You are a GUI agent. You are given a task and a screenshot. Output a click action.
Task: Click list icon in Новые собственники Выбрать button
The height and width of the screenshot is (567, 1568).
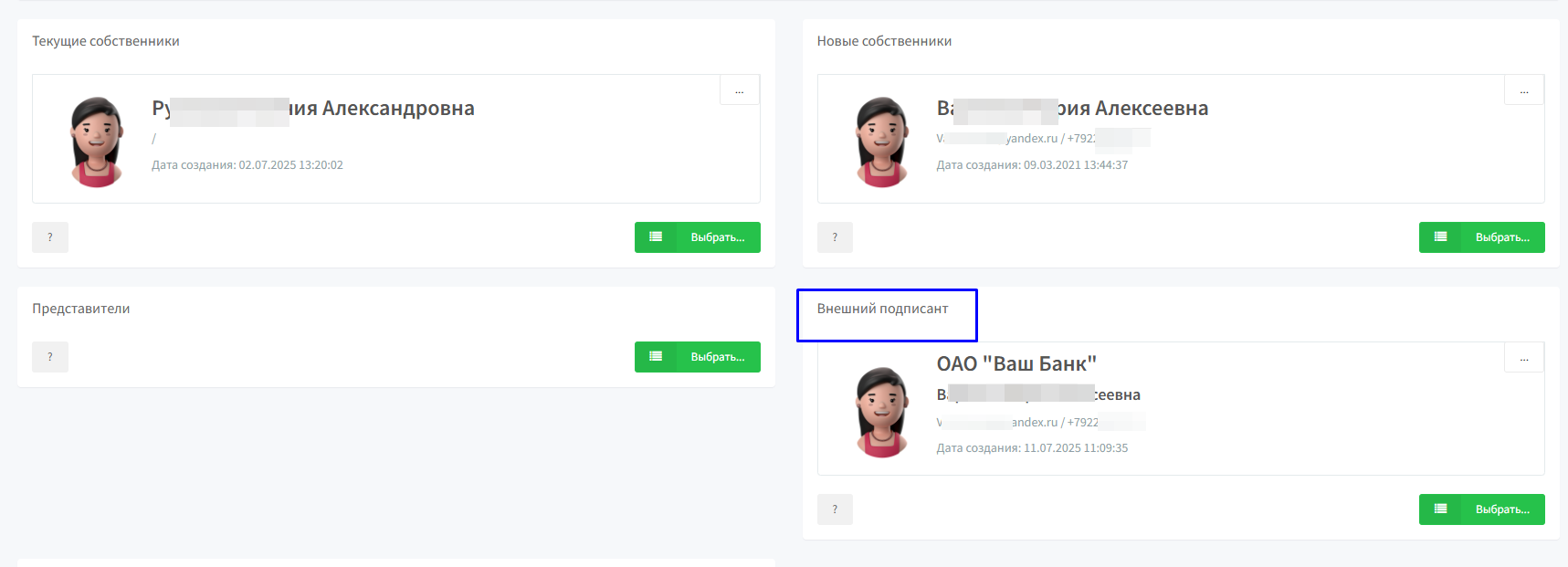point(1440,237)
